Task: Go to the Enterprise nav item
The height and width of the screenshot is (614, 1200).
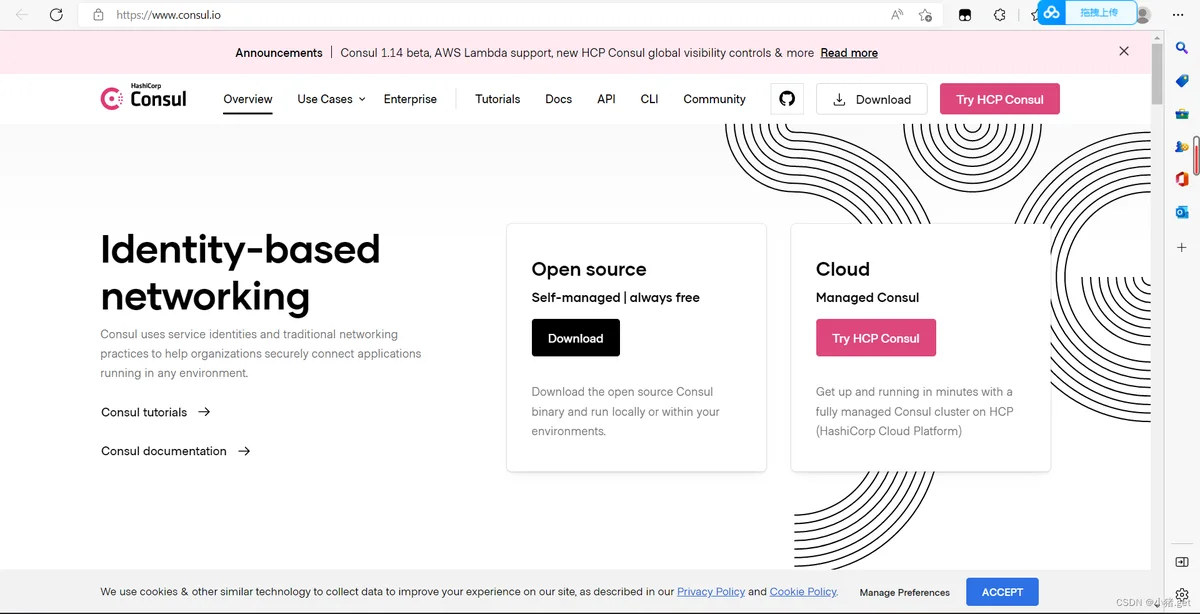Action: (410, 99)
